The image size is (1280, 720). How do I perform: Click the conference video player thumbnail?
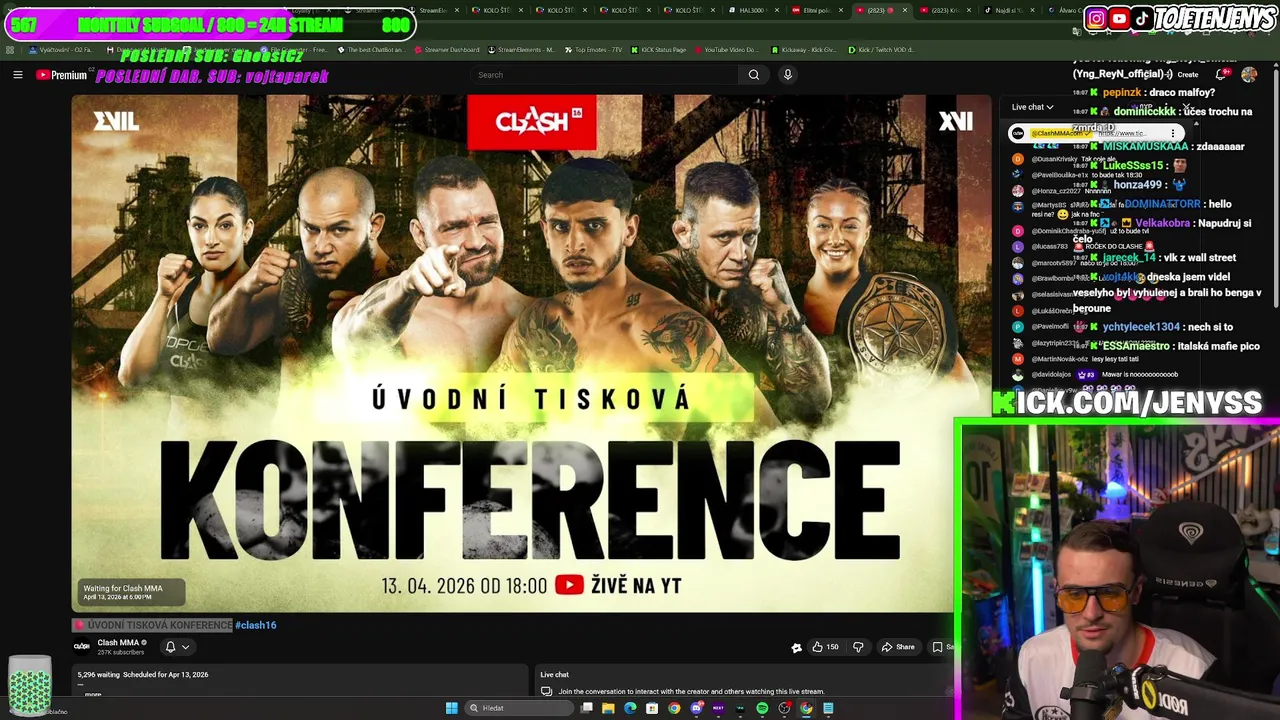click(531, 352)
